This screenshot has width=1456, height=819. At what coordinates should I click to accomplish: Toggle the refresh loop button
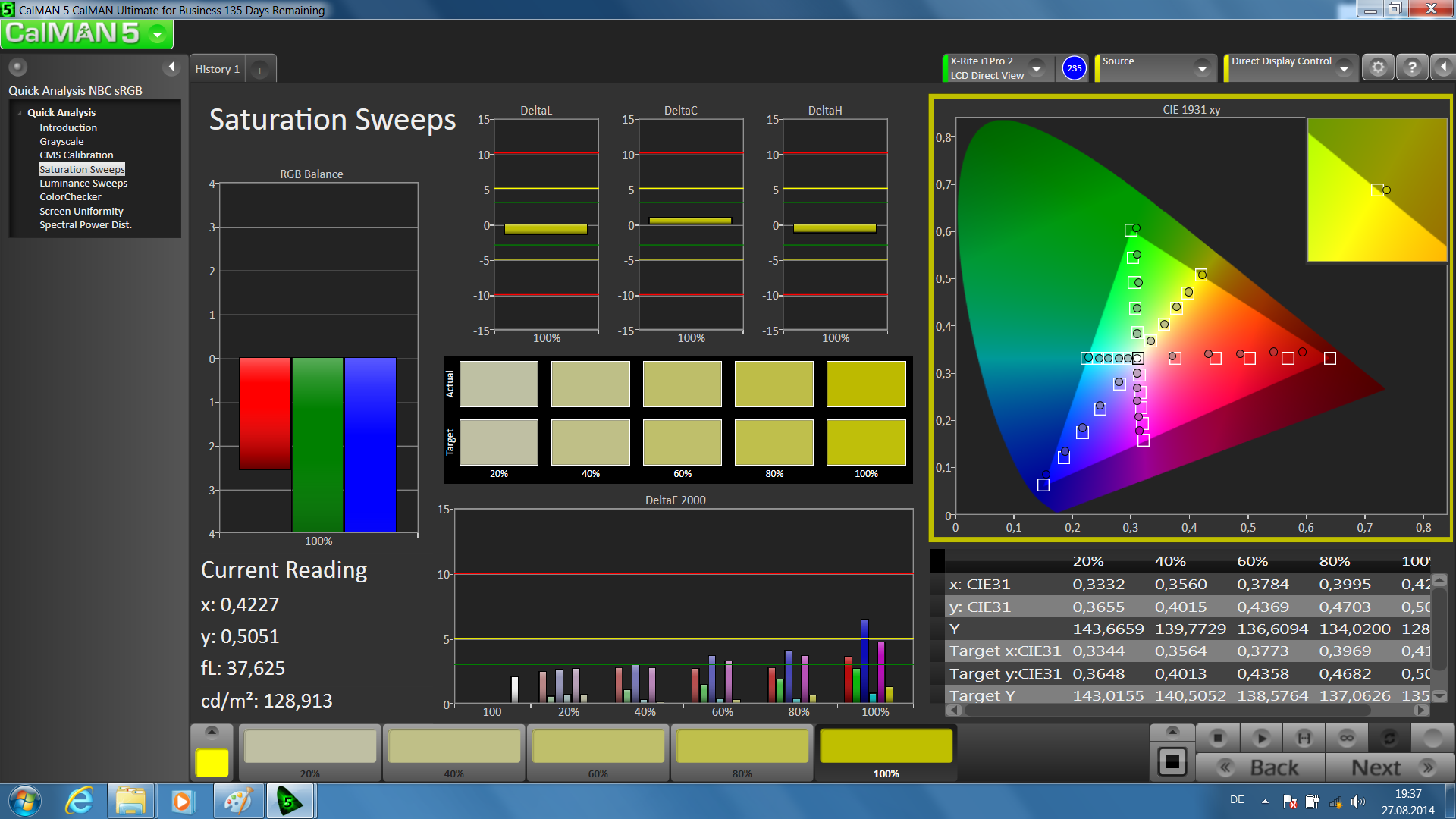(x=1389, y=738)
